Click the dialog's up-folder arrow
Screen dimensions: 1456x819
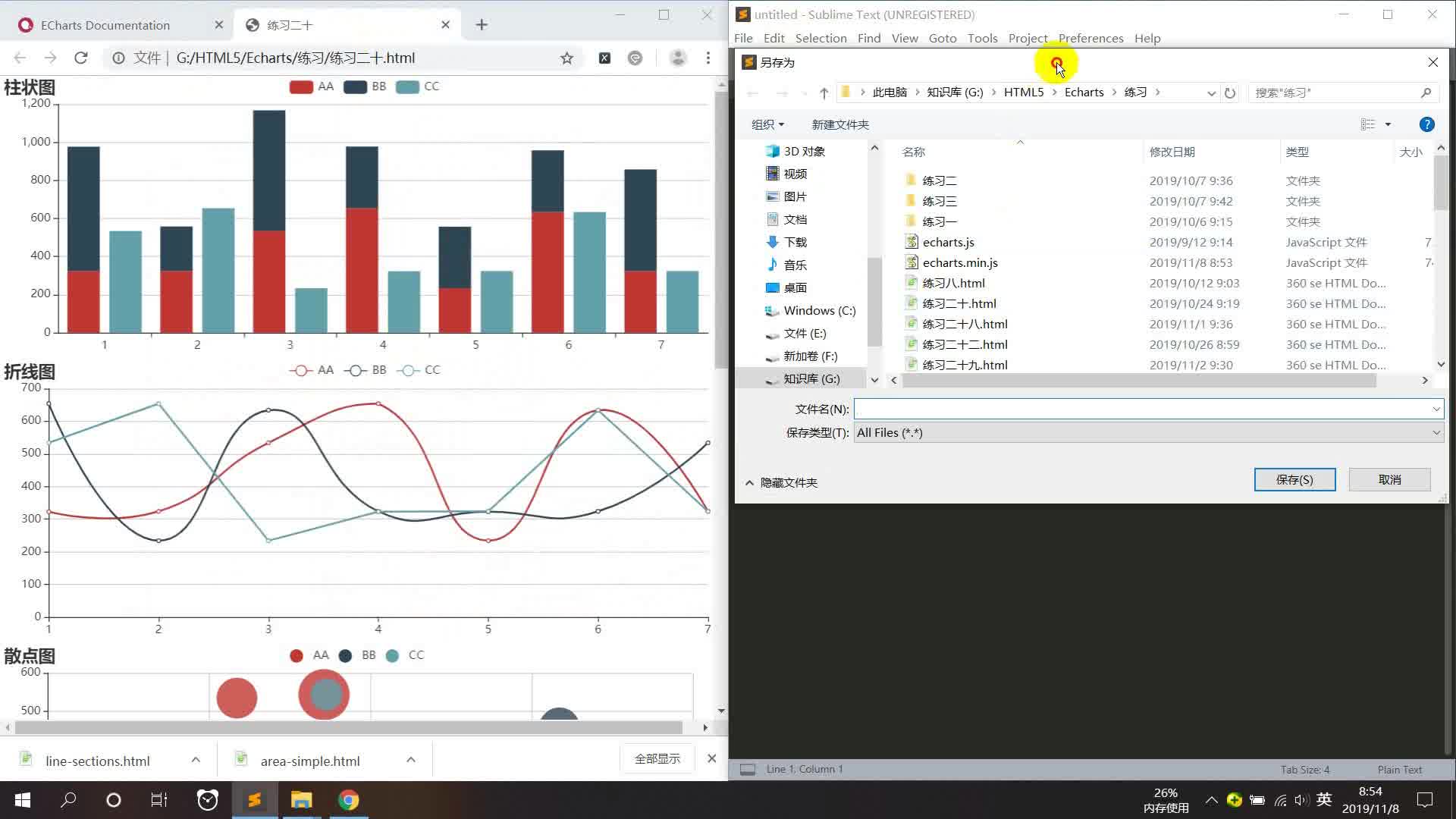[x=824, y=93]
